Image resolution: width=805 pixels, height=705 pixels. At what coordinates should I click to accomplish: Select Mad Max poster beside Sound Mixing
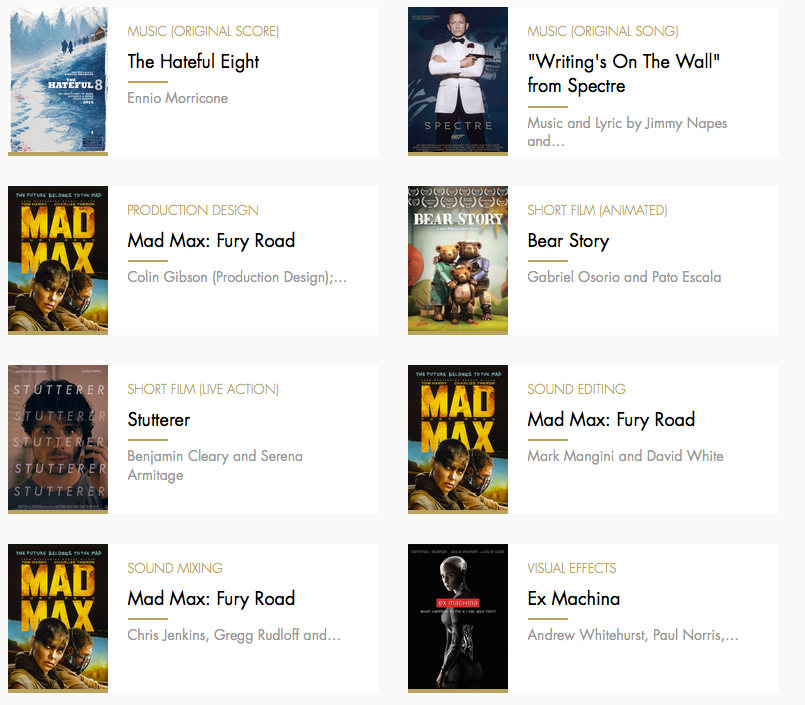pyautogui.click(x=58, y=618)
